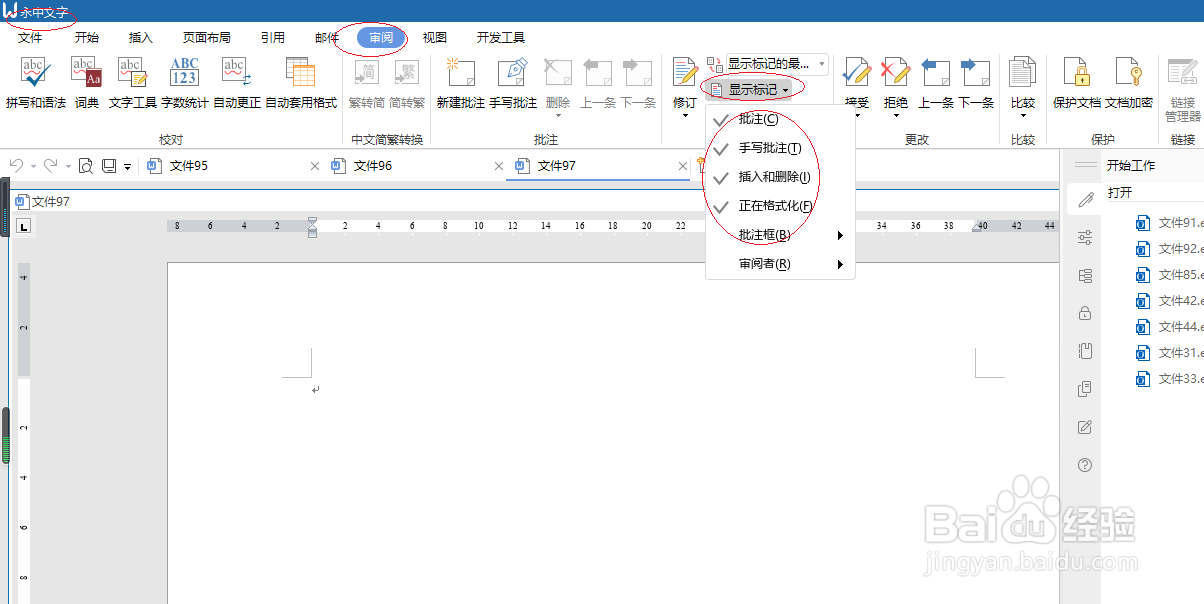Close the 文件96 document tab
The image size is (1204, 604).
coord(499,166)
